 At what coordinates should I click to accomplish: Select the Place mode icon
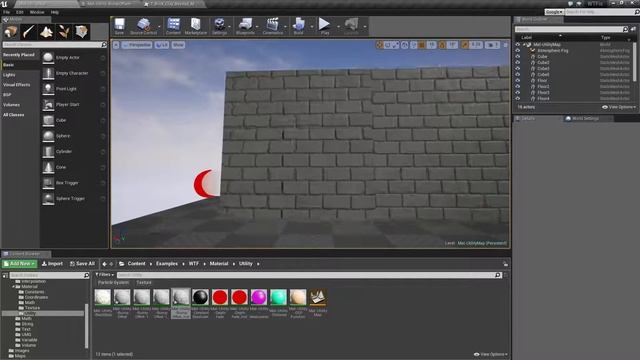pos(11,32)
